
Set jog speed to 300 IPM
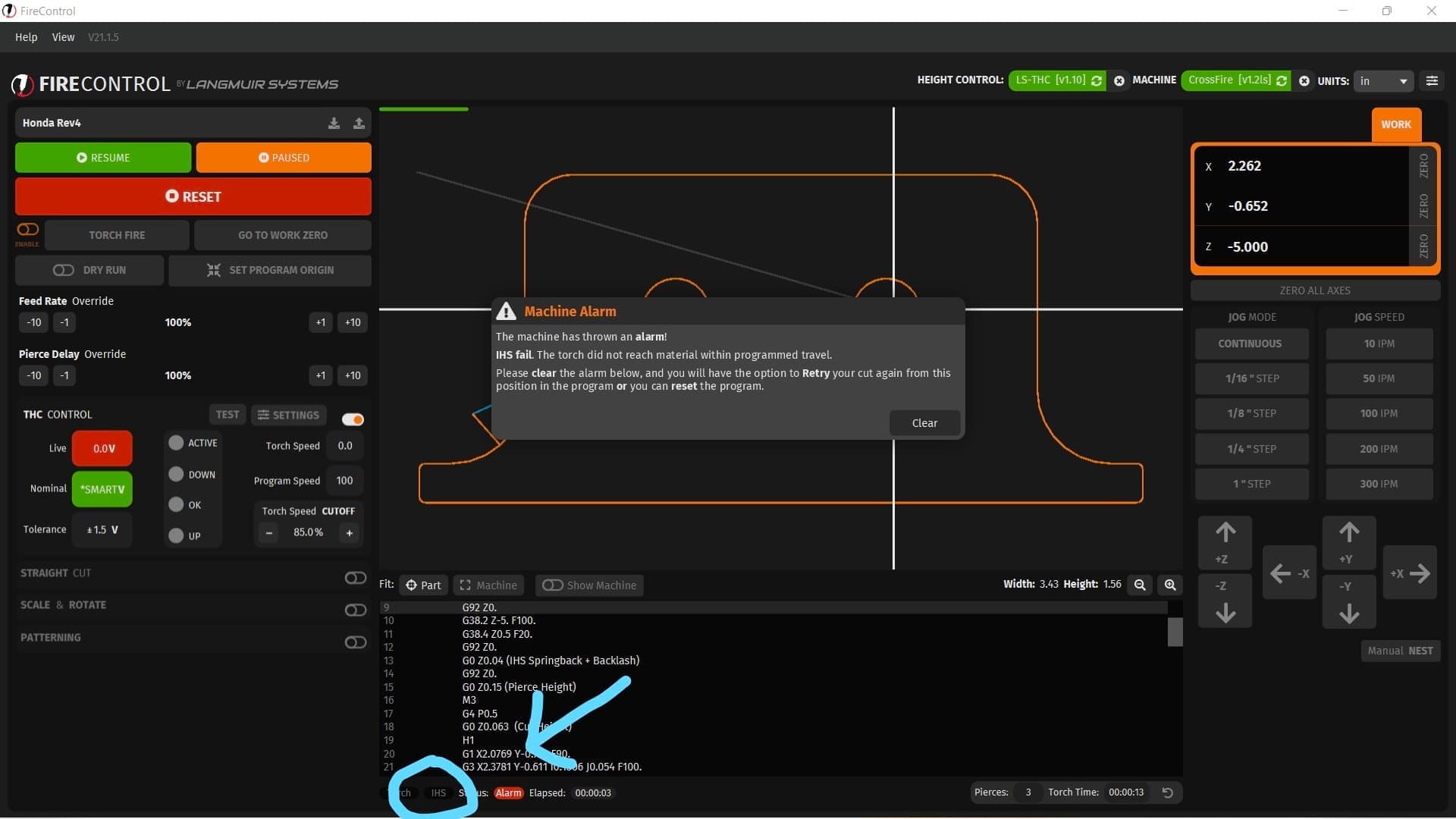point(1379,484)
